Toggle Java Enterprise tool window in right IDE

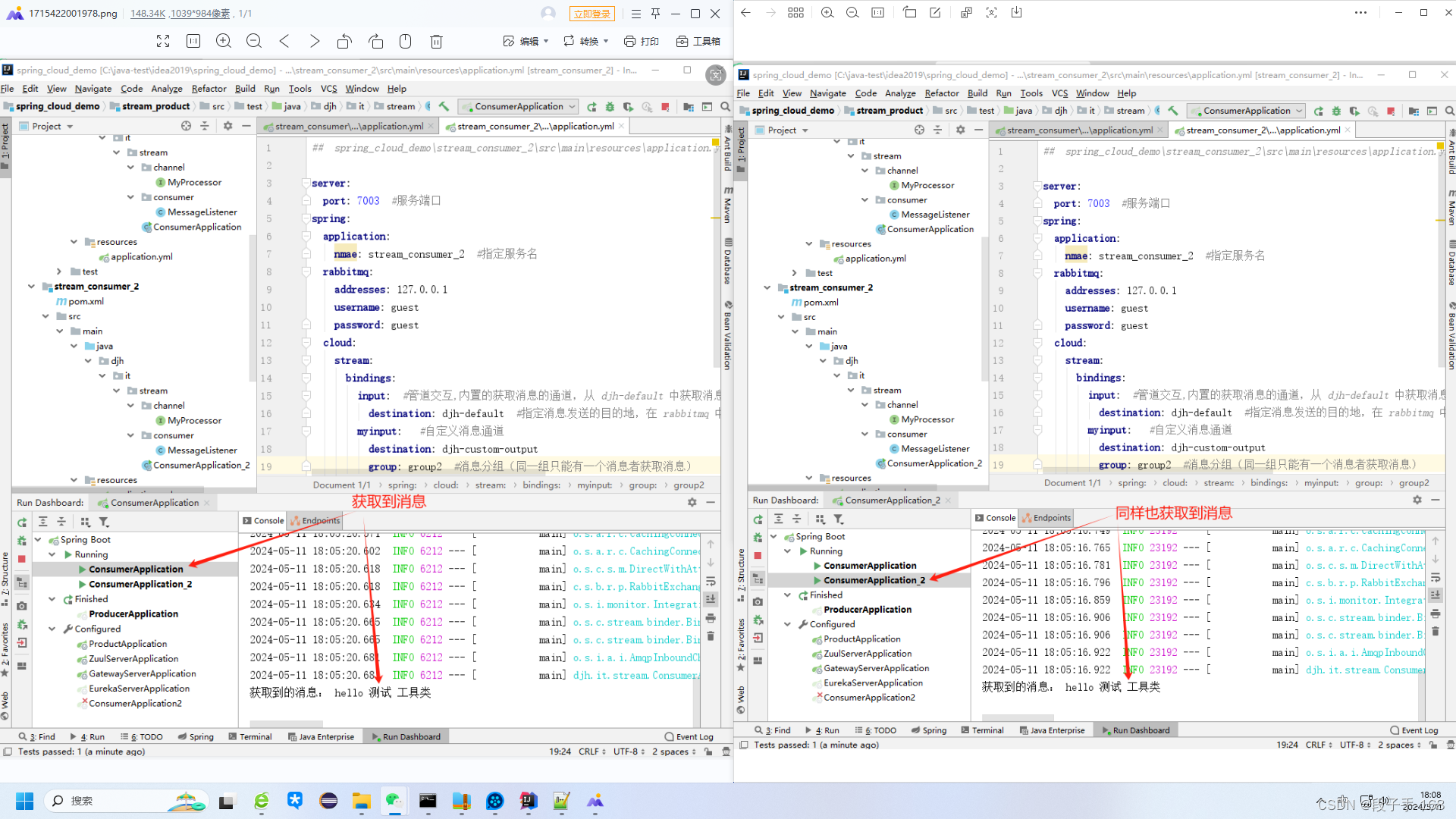click(1052, 730)
